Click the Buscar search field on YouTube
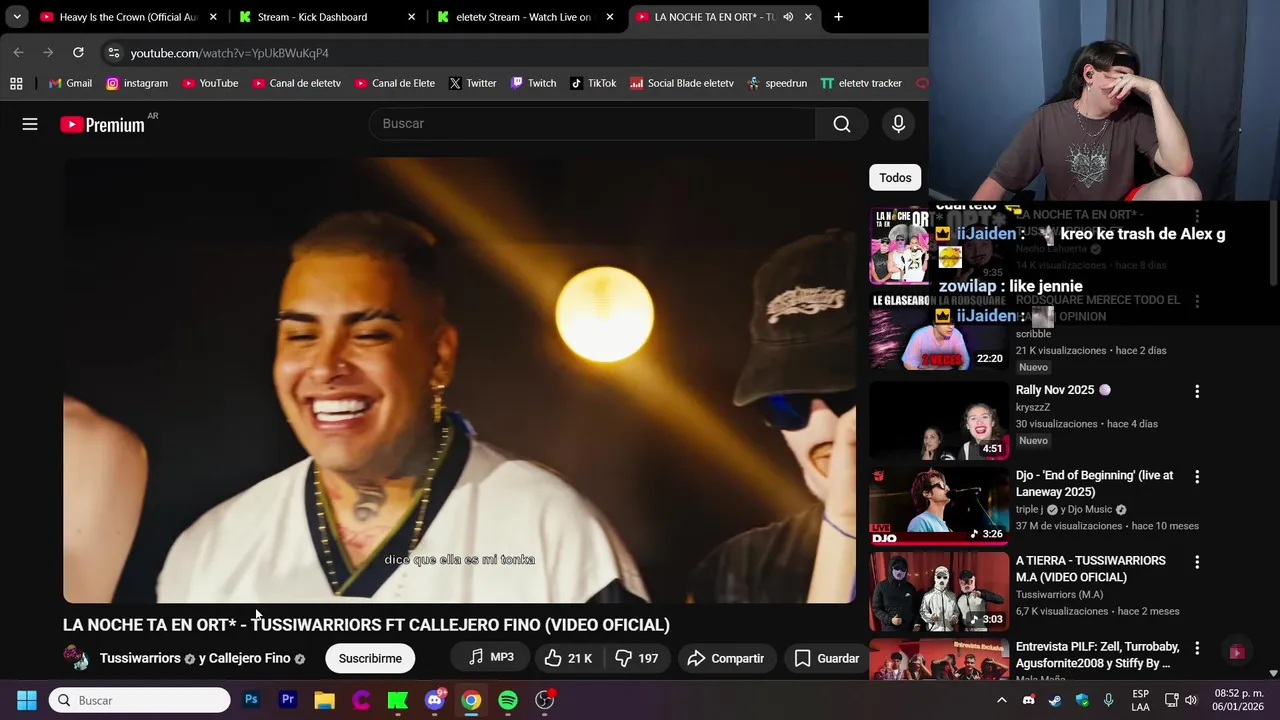This screenshot has height=720, width=1280. [592, 124]
